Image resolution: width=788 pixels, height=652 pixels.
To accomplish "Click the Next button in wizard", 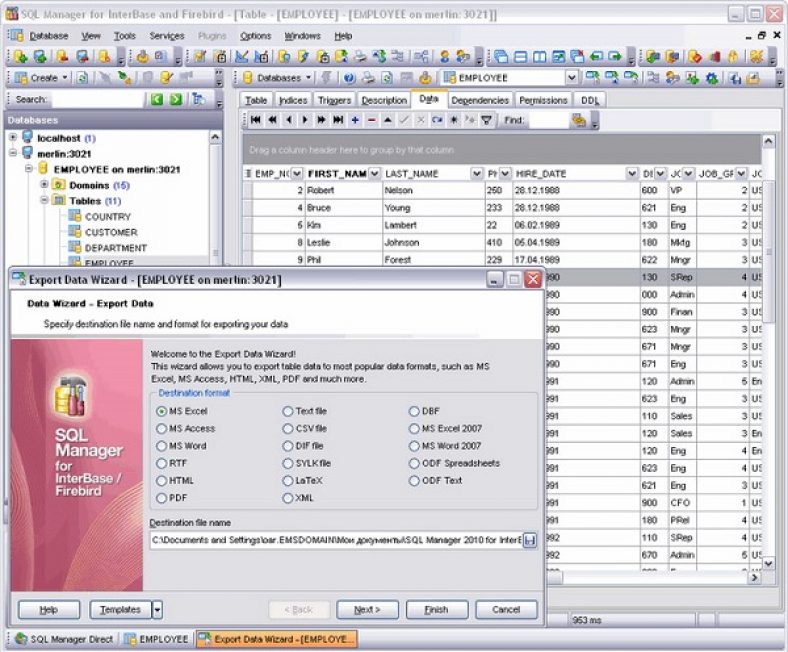I will [x=367, y=609].
